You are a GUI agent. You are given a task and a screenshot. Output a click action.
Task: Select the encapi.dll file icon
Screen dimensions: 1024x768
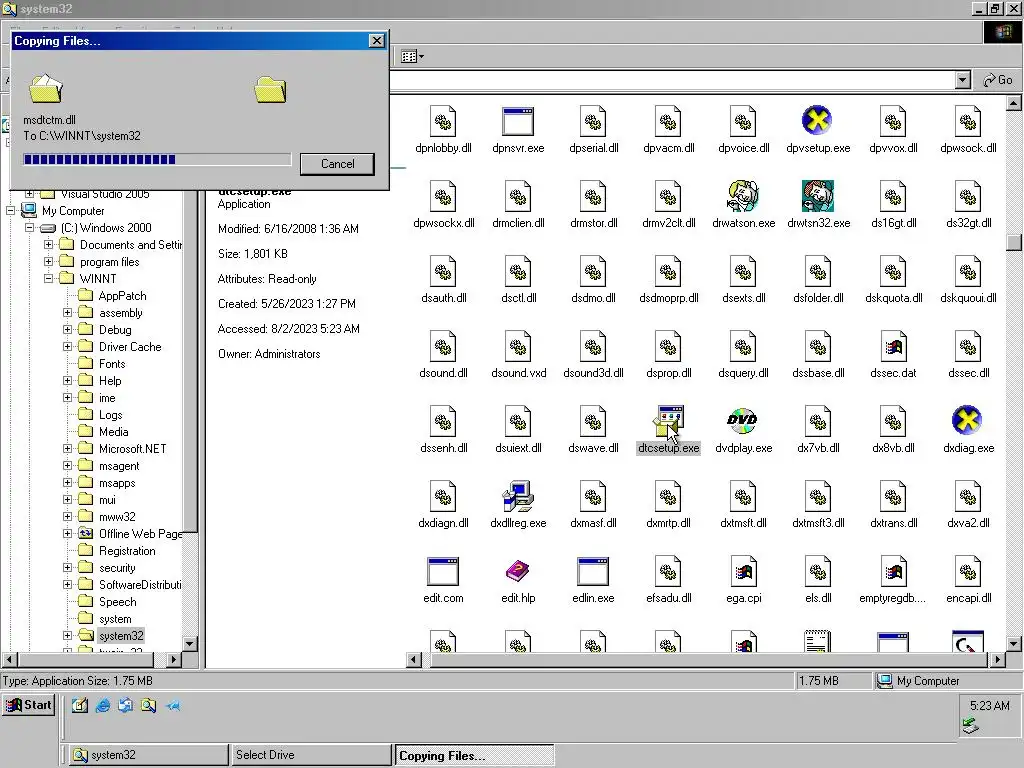click(968, 571)
